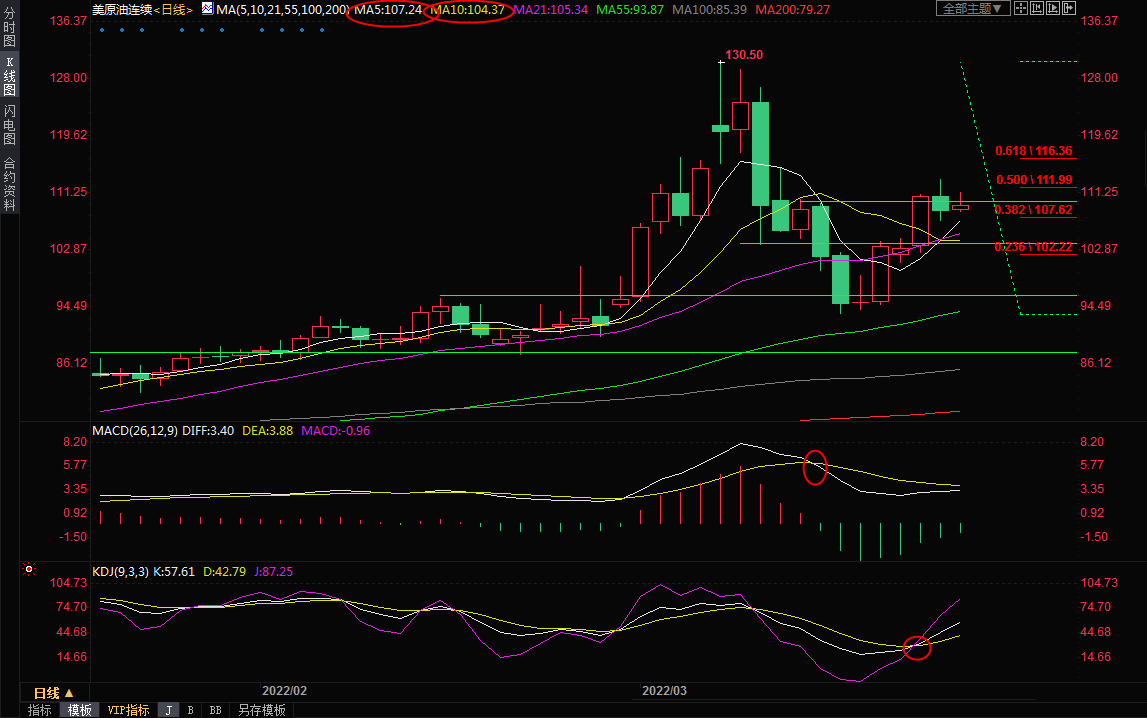Open the 闪电图 side tab
Screen dimensions: 1147x718
[x=9, y=124]
